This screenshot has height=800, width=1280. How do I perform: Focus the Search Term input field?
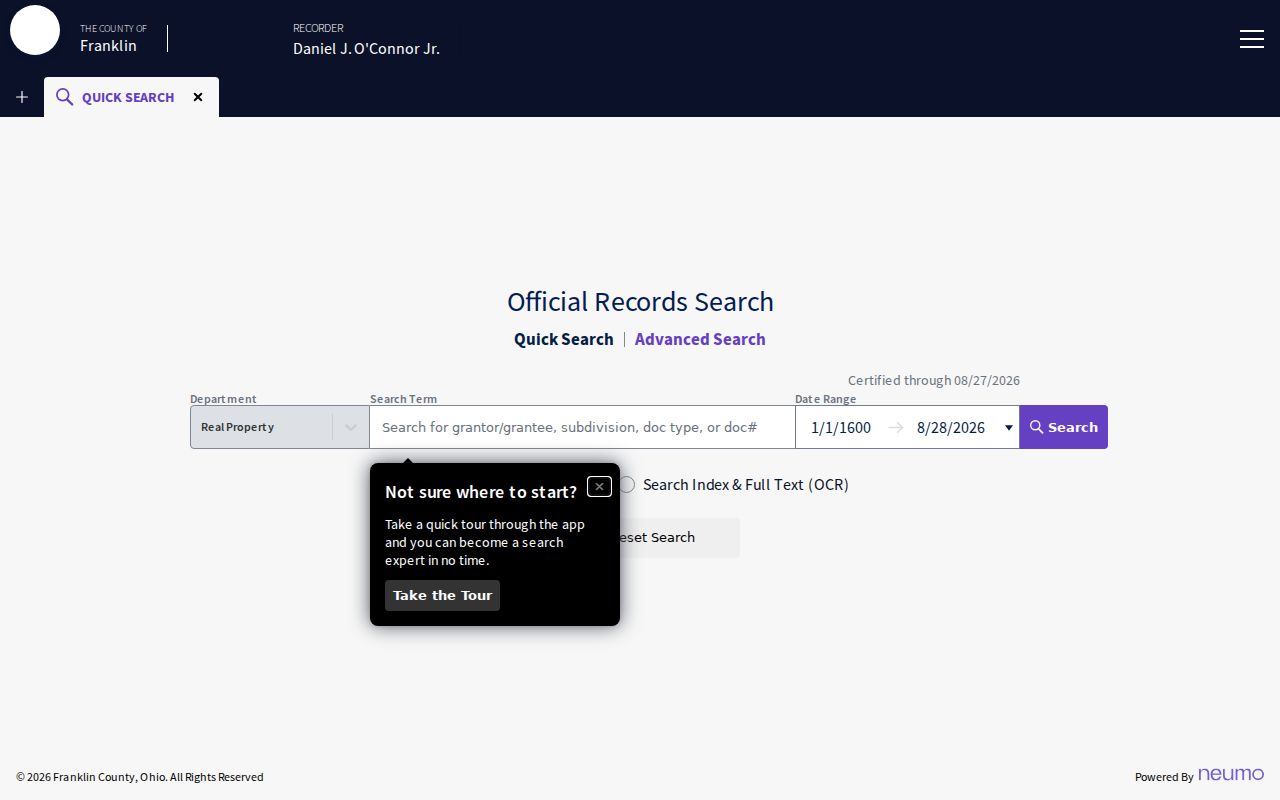pyautogui.click(x=582, y=427)
